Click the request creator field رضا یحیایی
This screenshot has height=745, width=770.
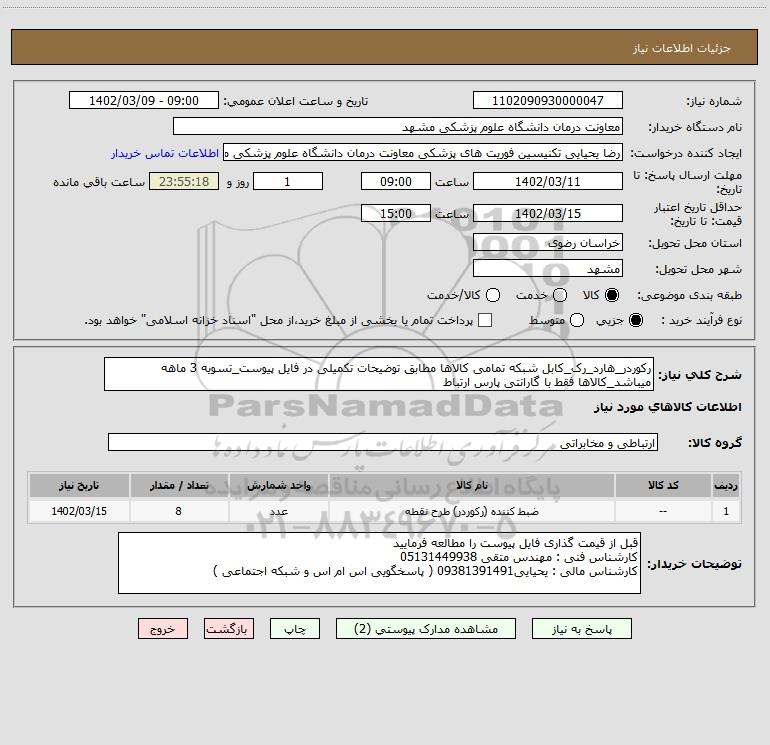[x=423, y=153]
